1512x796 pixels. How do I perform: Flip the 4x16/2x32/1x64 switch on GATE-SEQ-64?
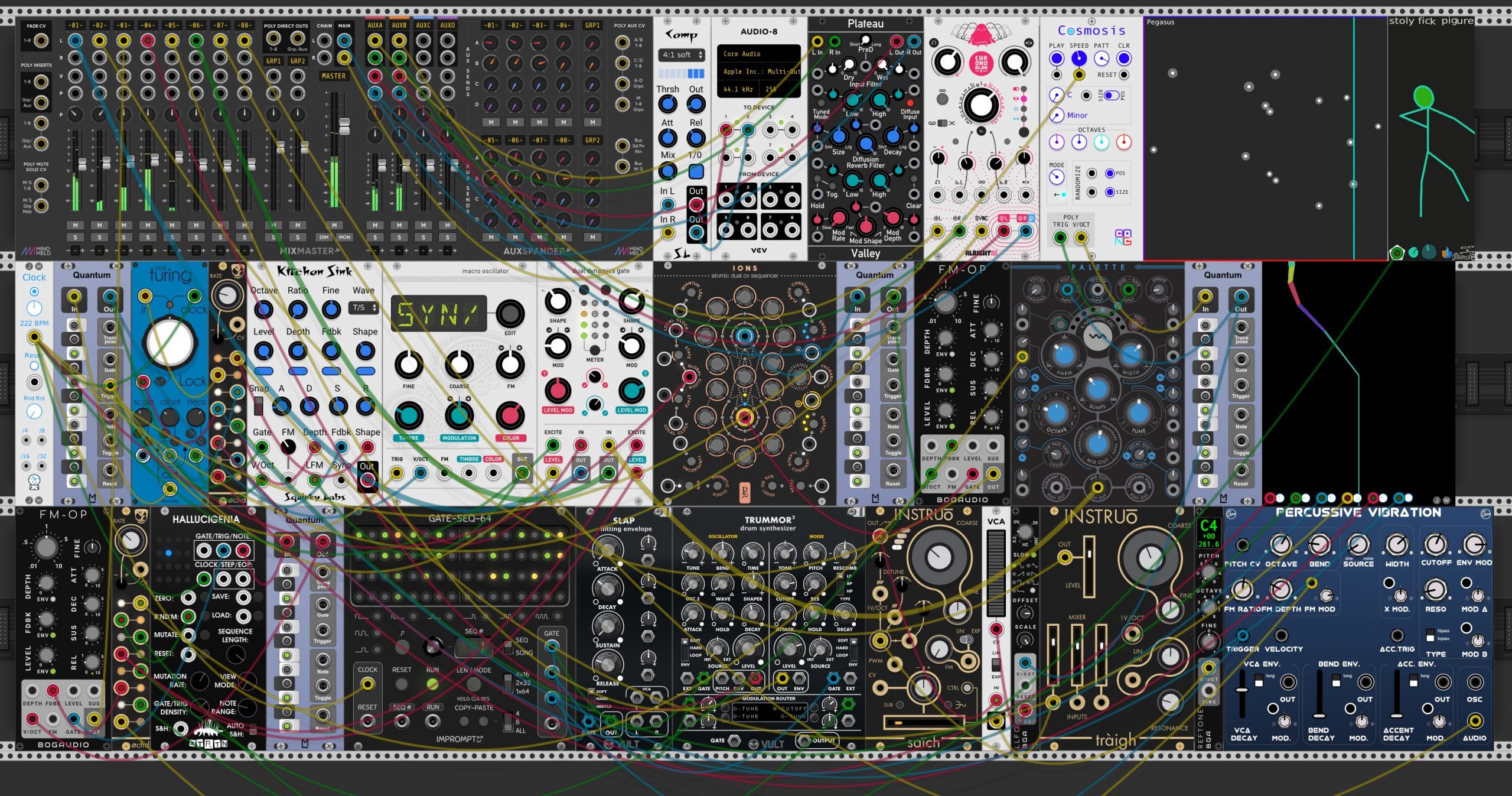508,683
